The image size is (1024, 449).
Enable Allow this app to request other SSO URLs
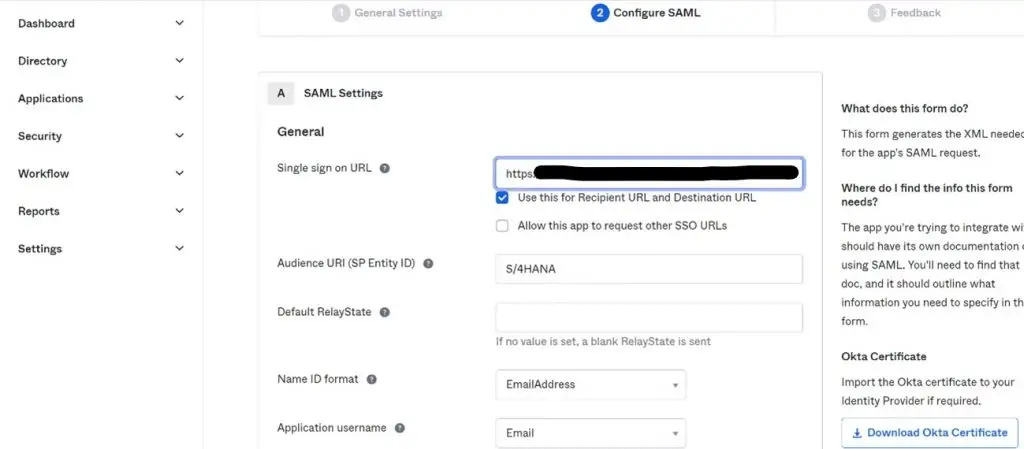pos(502,226)
